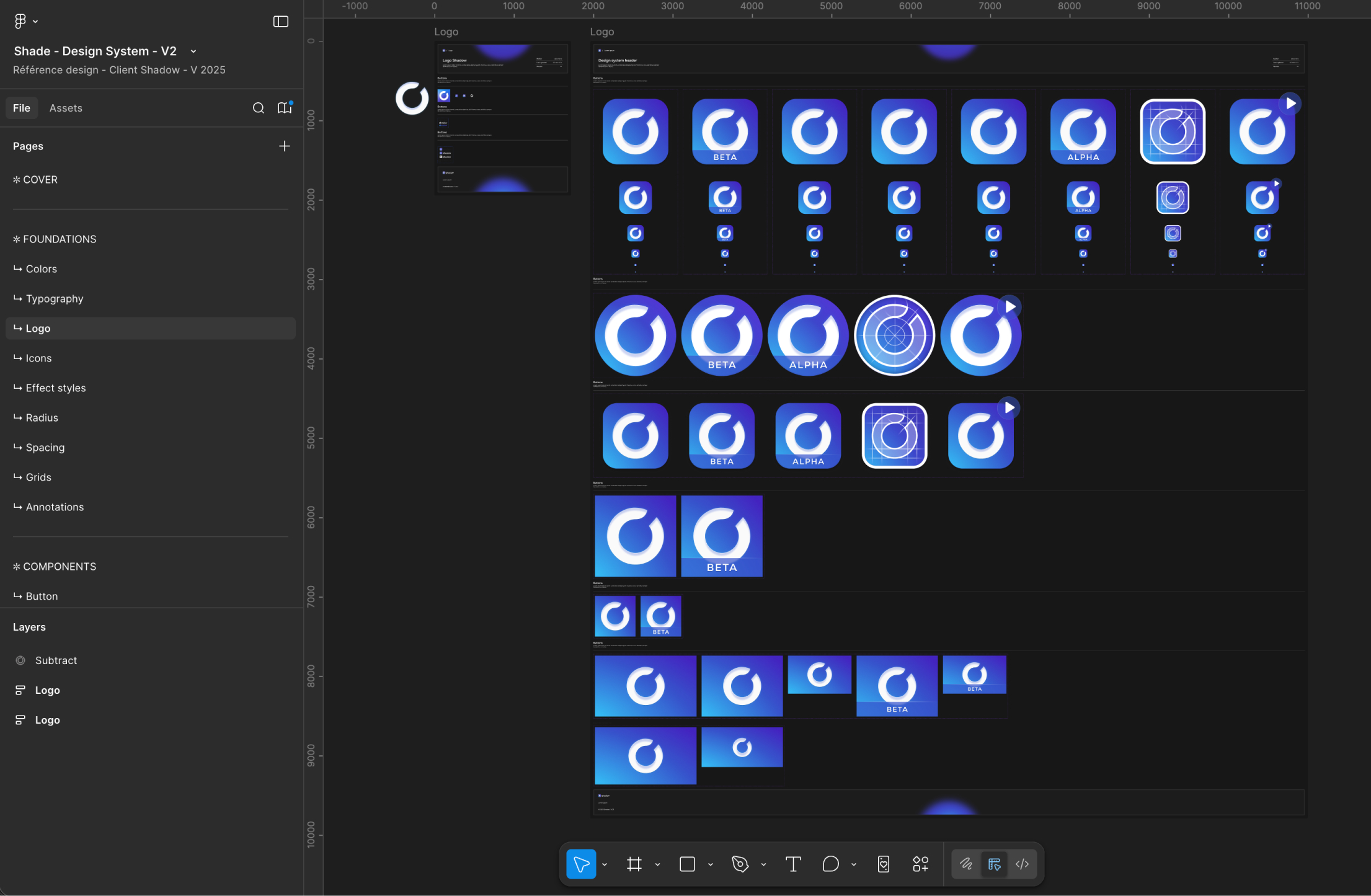The width and height of the screenshot is (1371, 896).
Task: Open the libraries book icon
Action: [x=285, y=108]
